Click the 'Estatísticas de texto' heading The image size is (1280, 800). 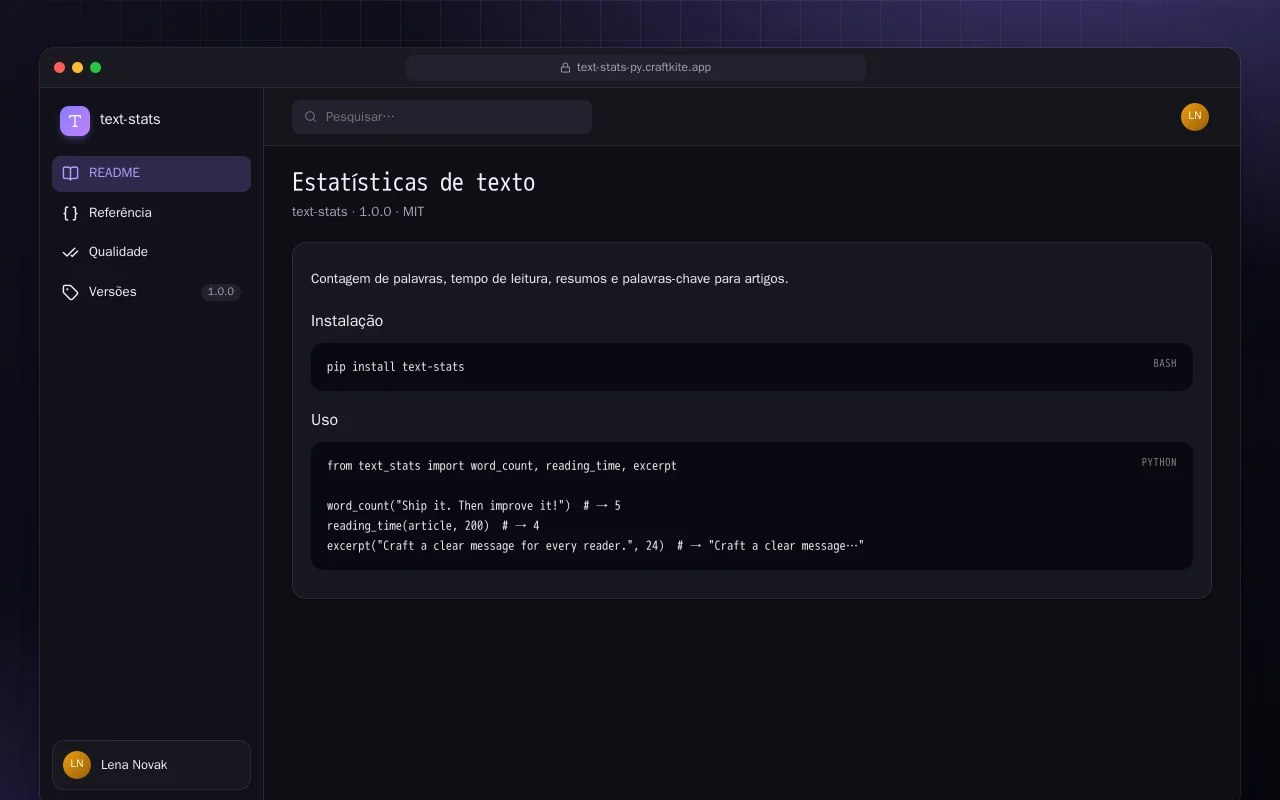tap(413, 183)
